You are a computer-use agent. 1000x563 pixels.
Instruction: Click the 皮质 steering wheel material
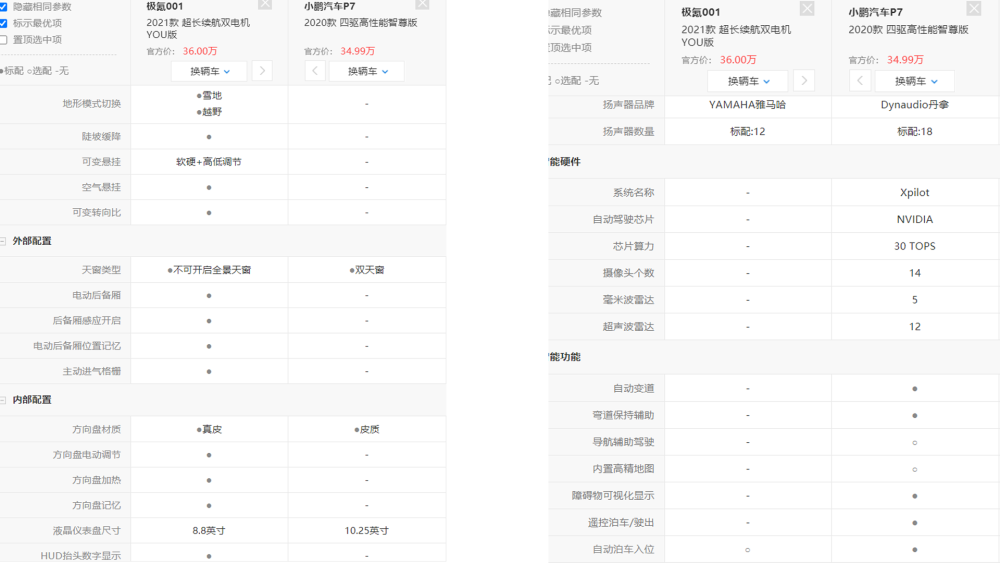367,429
